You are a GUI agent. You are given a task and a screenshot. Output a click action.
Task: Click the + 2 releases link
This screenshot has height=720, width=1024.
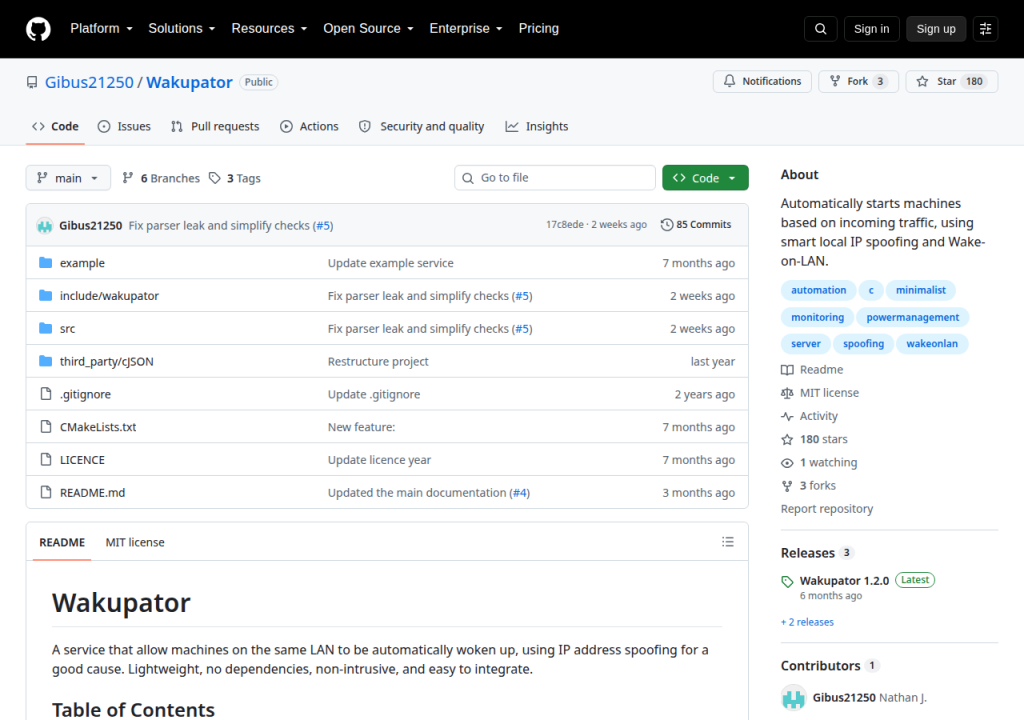pyautogui.click(x=807, y=622)
